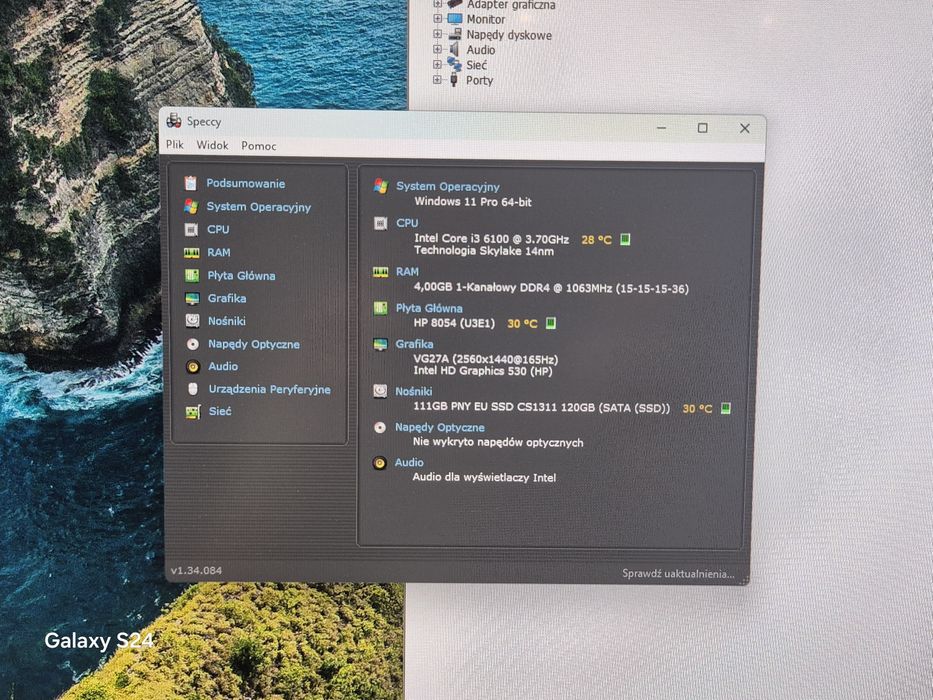
Task: Click the motherboard temperature 30 °C value
Action: tap(522, 324)
